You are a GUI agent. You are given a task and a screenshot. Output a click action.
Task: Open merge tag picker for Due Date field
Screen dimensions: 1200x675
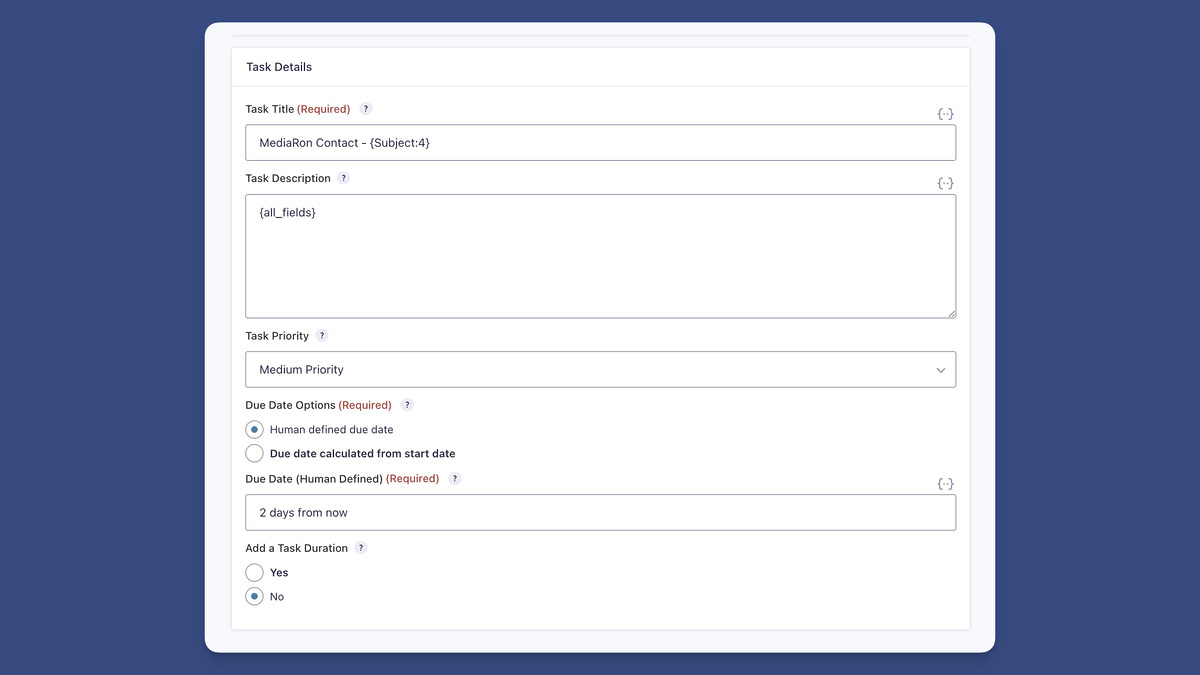[x=945, y=484]
